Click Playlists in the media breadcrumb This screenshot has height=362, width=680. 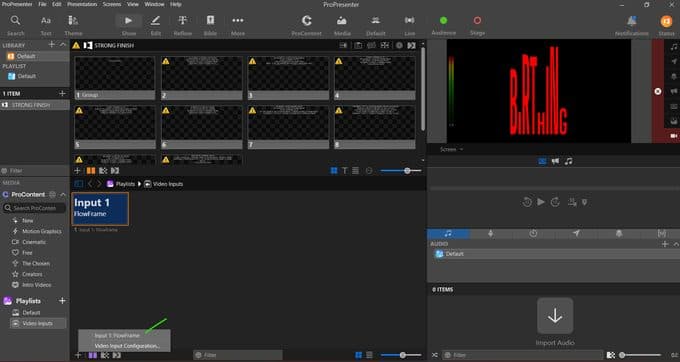(x=125, y=184)
